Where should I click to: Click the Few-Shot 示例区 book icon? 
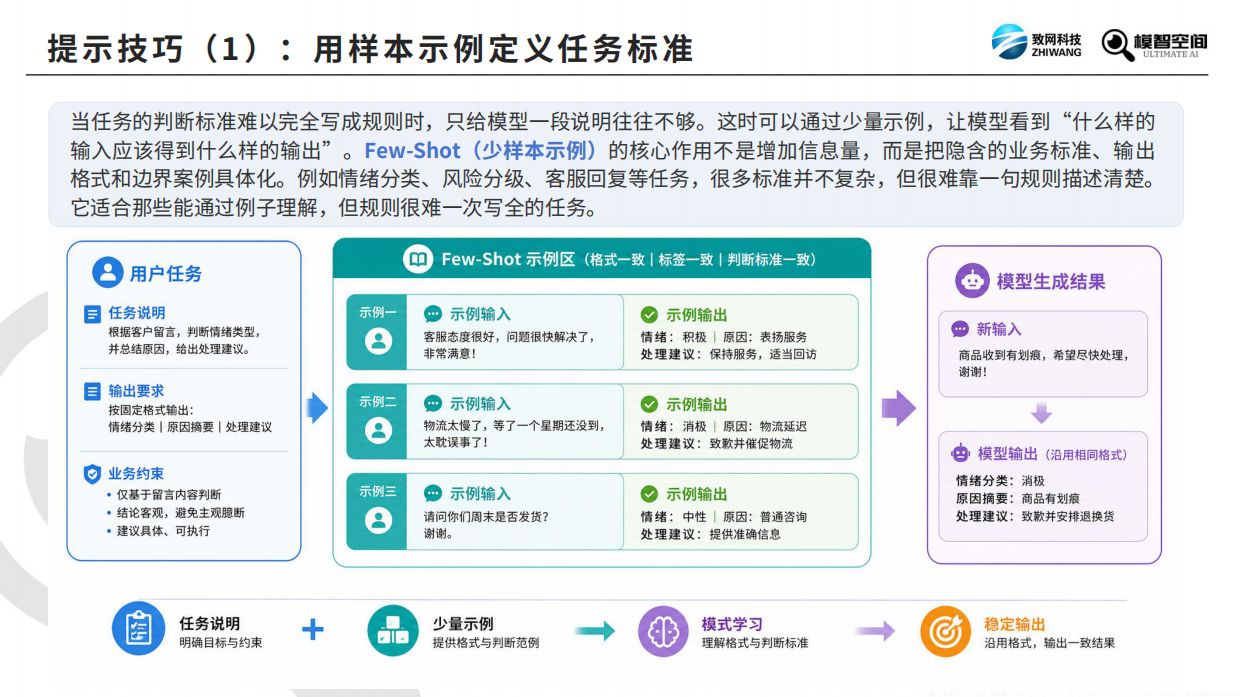418,260
